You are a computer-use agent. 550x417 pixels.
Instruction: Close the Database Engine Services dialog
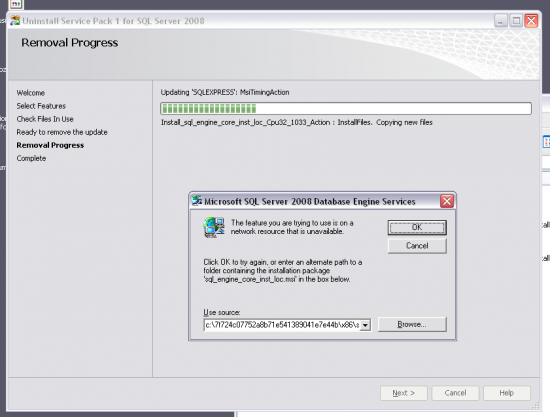(447, 201)
